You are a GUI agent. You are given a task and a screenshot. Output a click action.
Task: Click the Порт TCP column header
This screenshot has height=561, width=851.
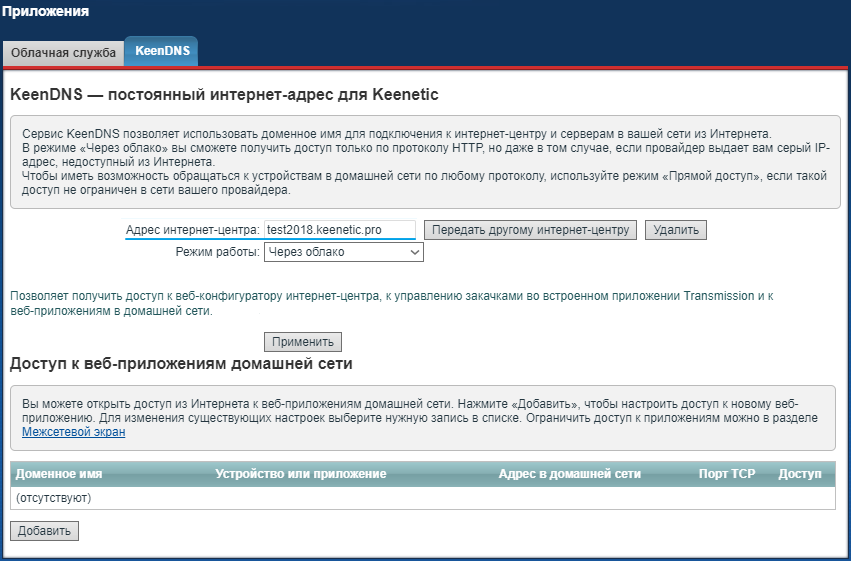(727, 474)
